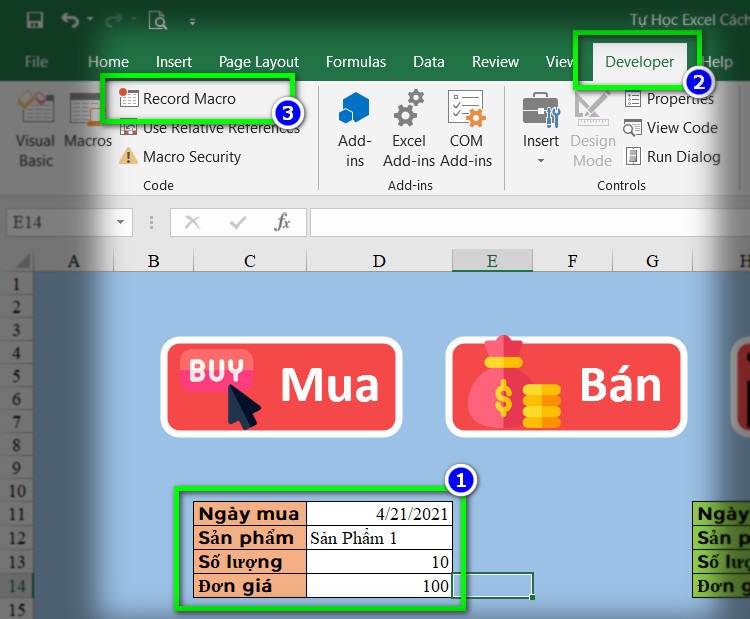Click the Mua buy button

(x=281, y=387)
